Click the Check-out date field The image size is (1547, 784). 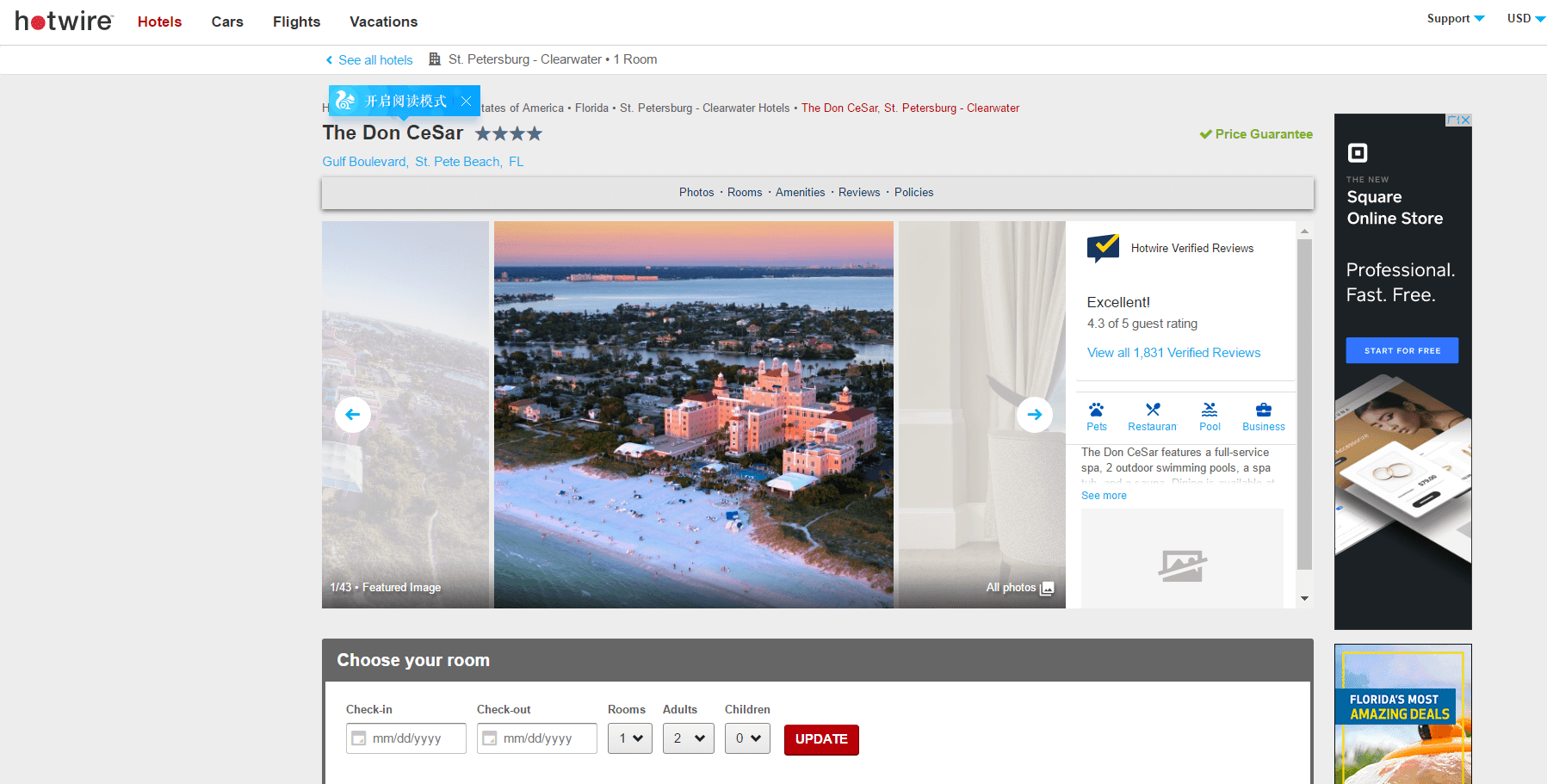[x=537, y=738]
